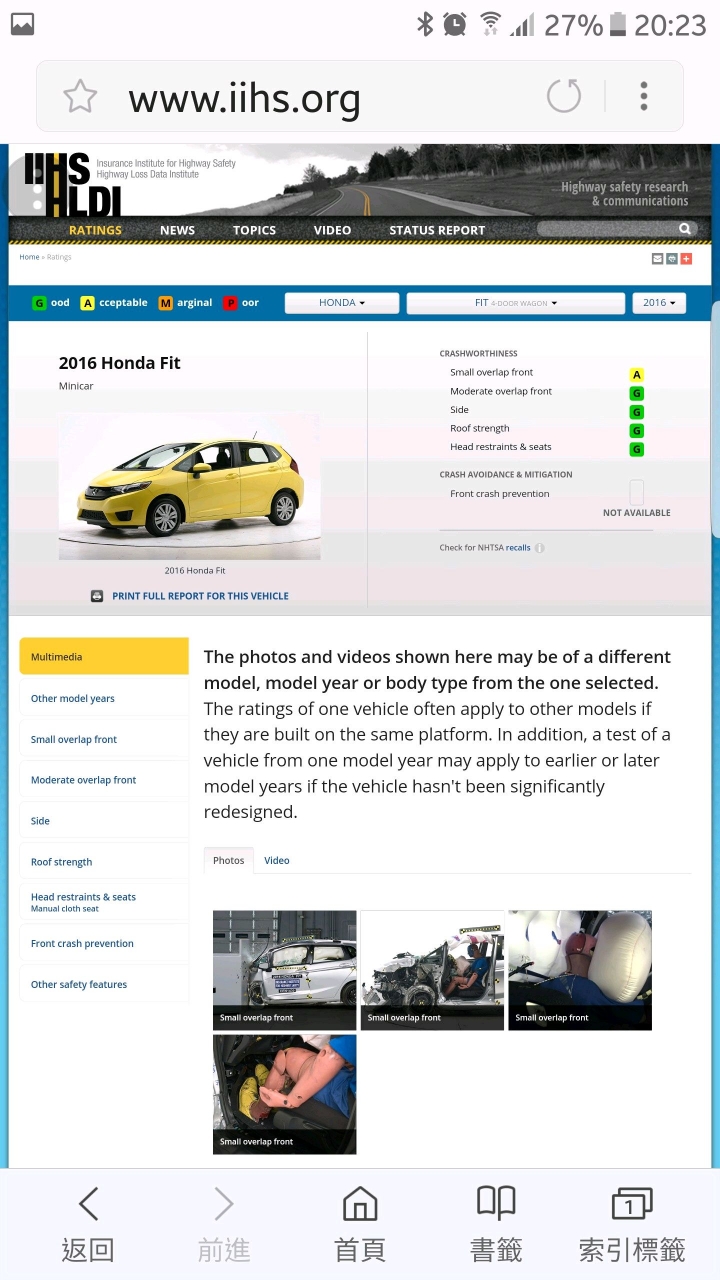Select Other model years in sidebar
This screenshot has width=720, height=1280.
(104, 698)
